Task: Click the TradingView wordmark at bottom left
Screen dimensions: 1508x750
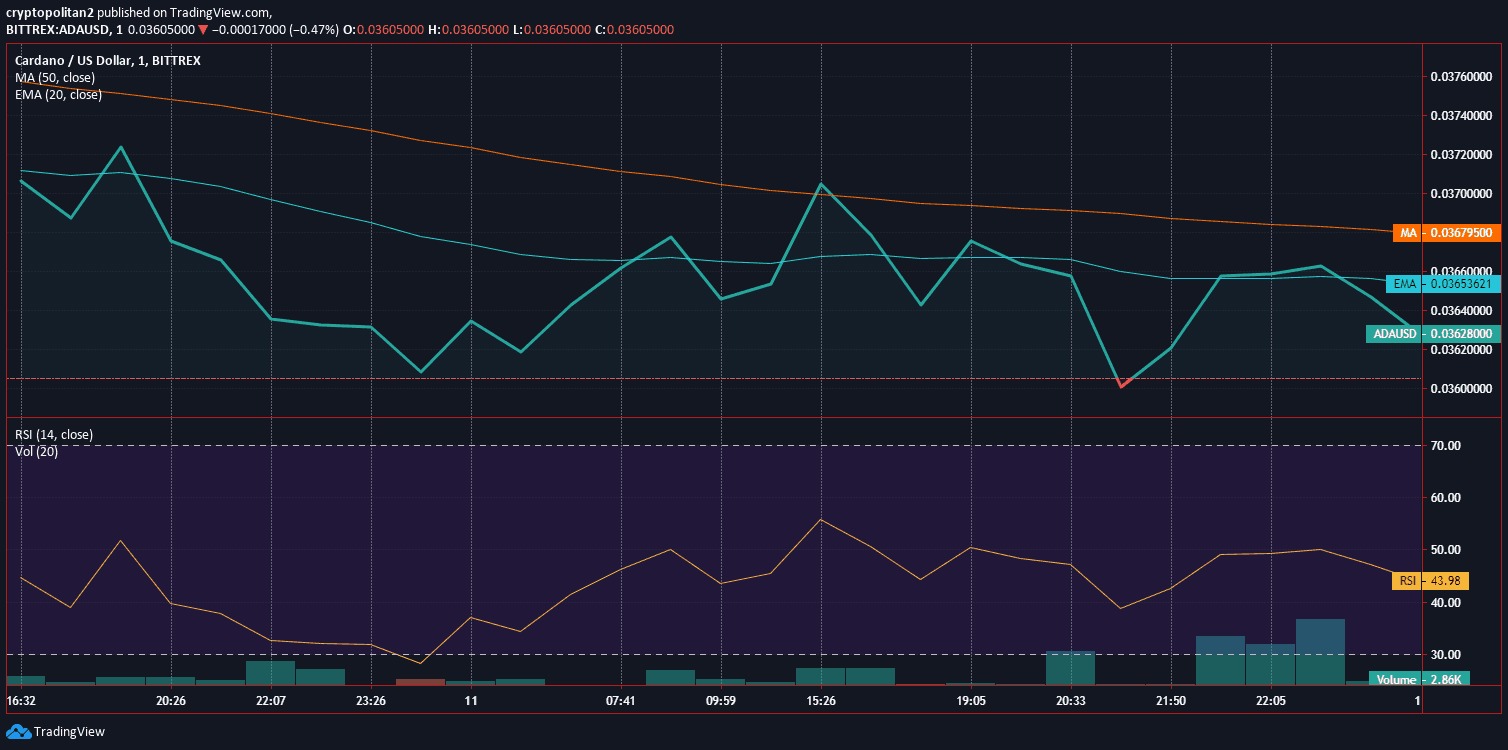Action: (x=70, y=731)
